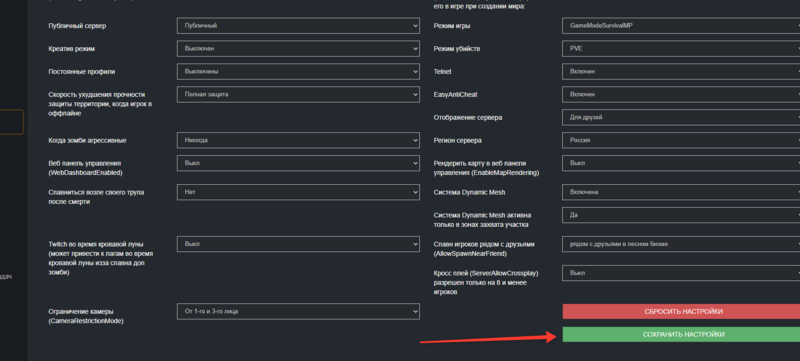The image size is (800, 361).
Task: Click the Режим убийств label
Action: (x=456, y=49)
